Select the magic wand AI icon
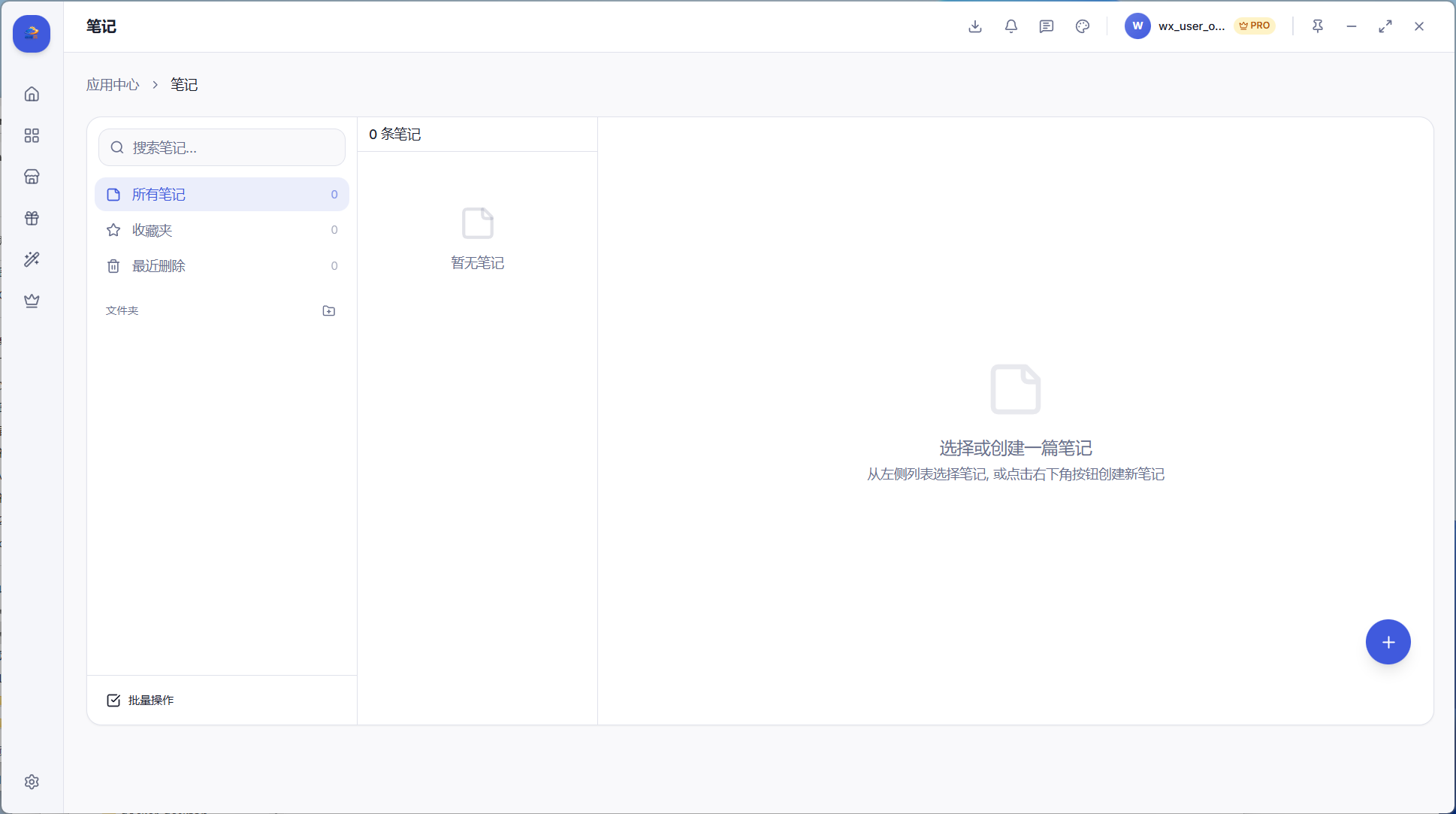 point(32,259)
